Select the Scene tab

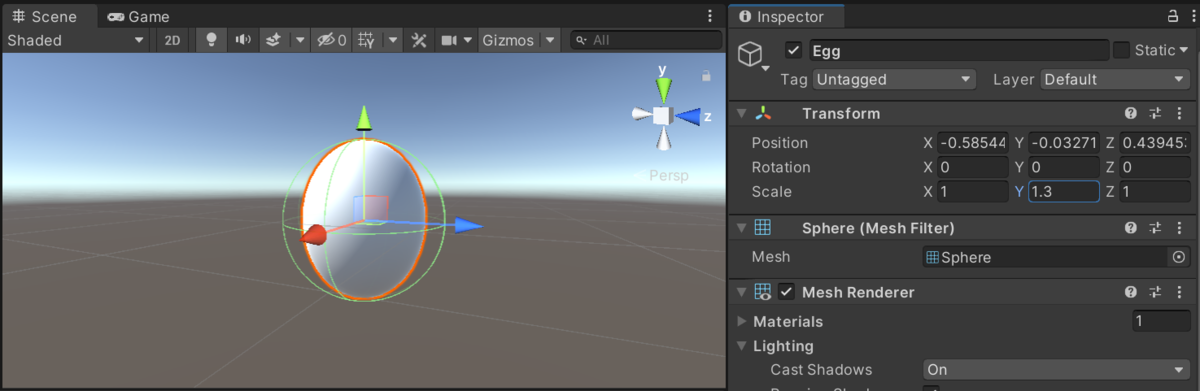[45, 16]
